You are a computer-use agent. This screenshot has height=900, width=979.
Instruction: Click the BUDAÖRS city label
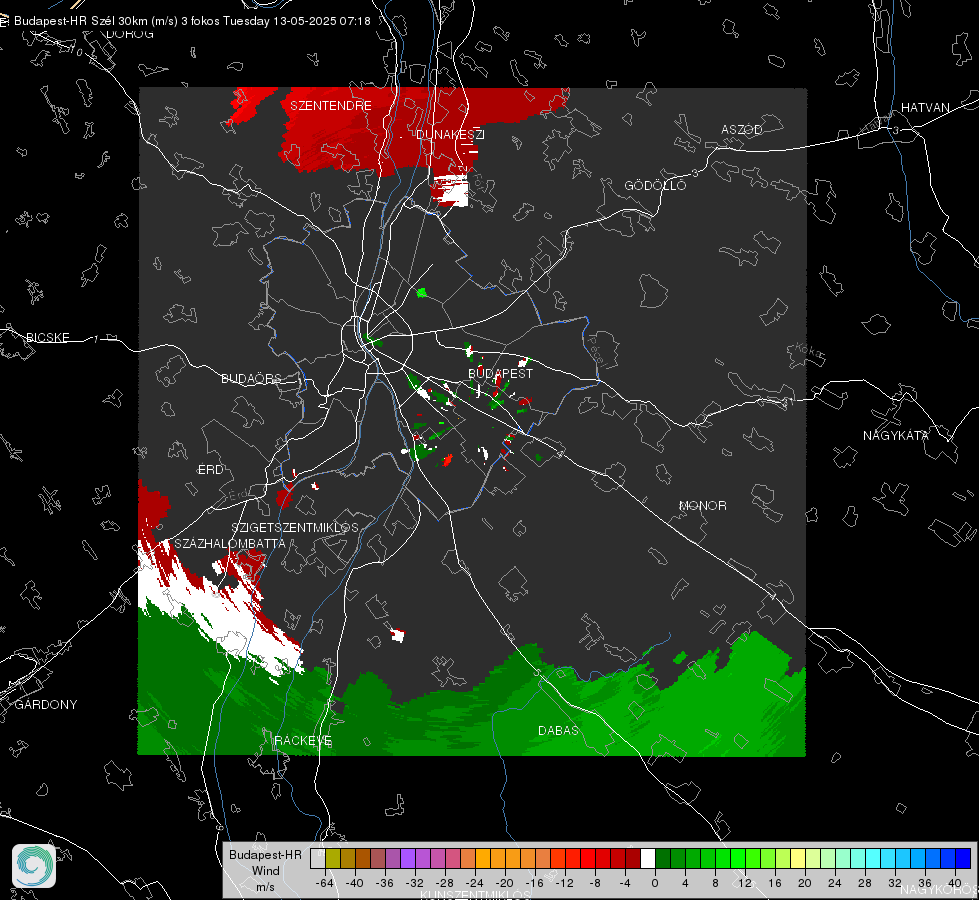252,378
